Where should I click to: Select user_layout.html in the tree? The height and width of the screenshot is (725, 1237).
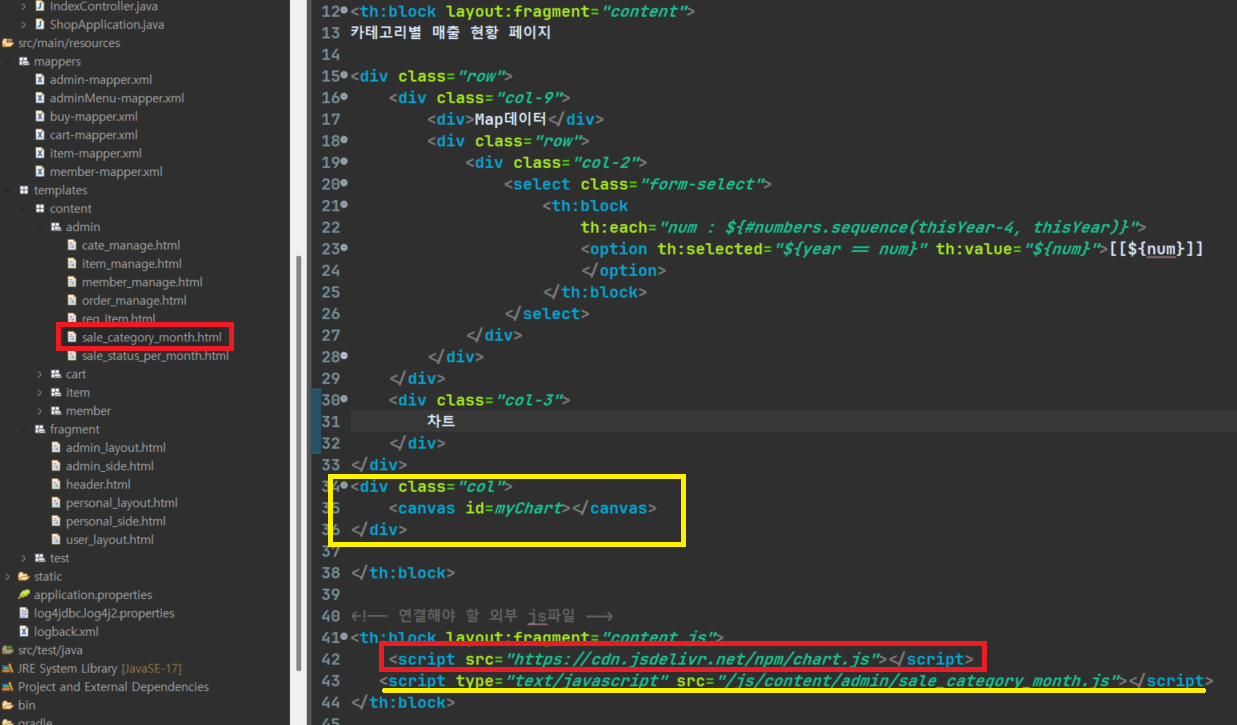click(x=110, y=540)
